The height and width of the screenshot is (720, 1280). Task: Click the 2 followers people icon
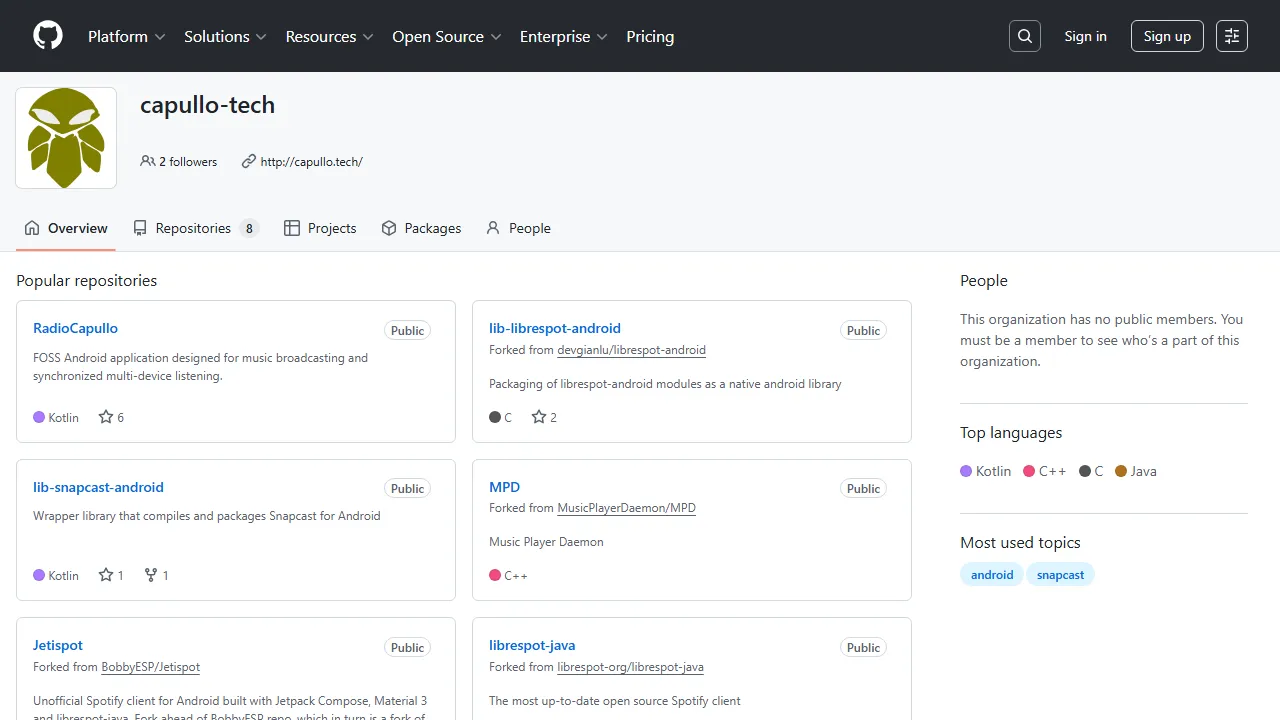click(x=148, y=161)
